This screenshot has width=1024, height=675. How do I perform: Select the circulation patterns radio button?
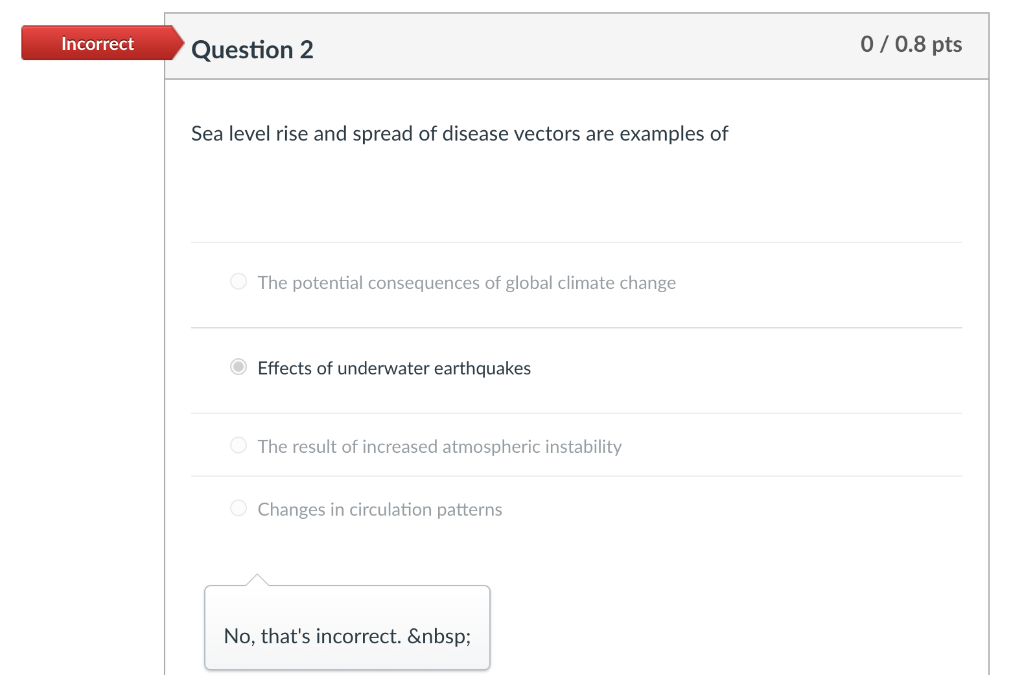tap(238, 509)
